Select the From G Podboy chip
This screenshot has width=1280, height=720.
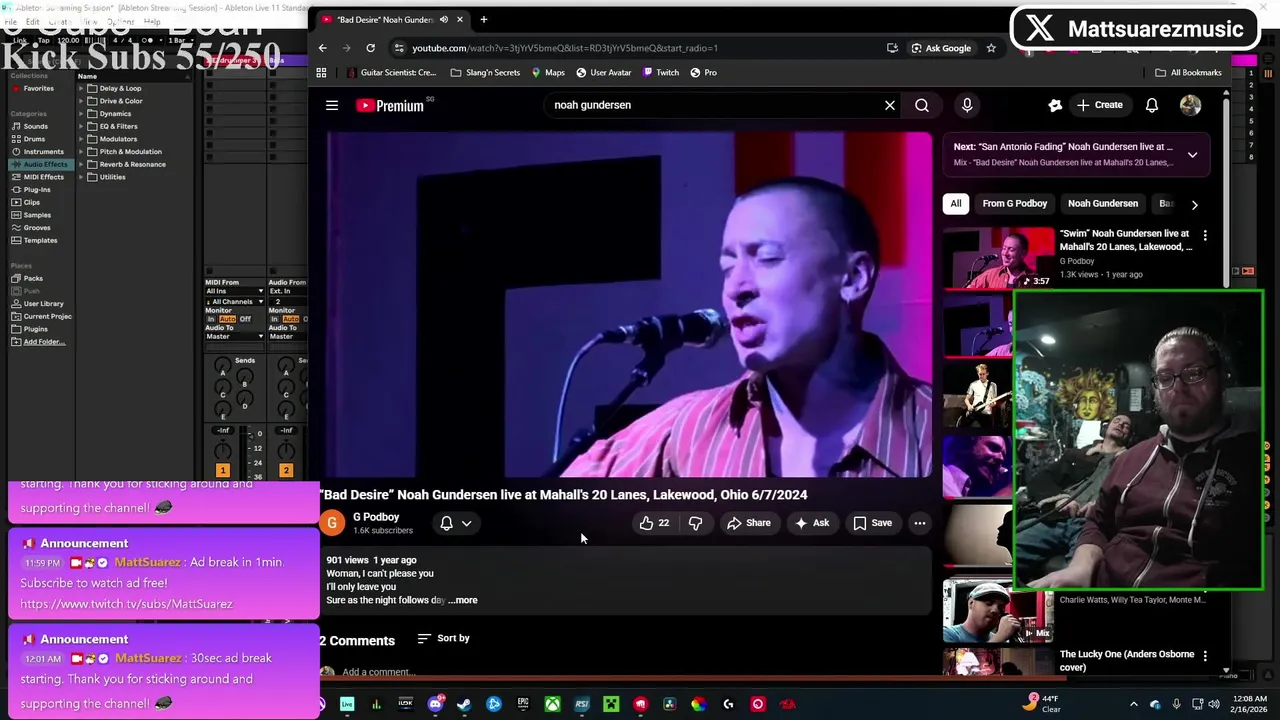1014,204
